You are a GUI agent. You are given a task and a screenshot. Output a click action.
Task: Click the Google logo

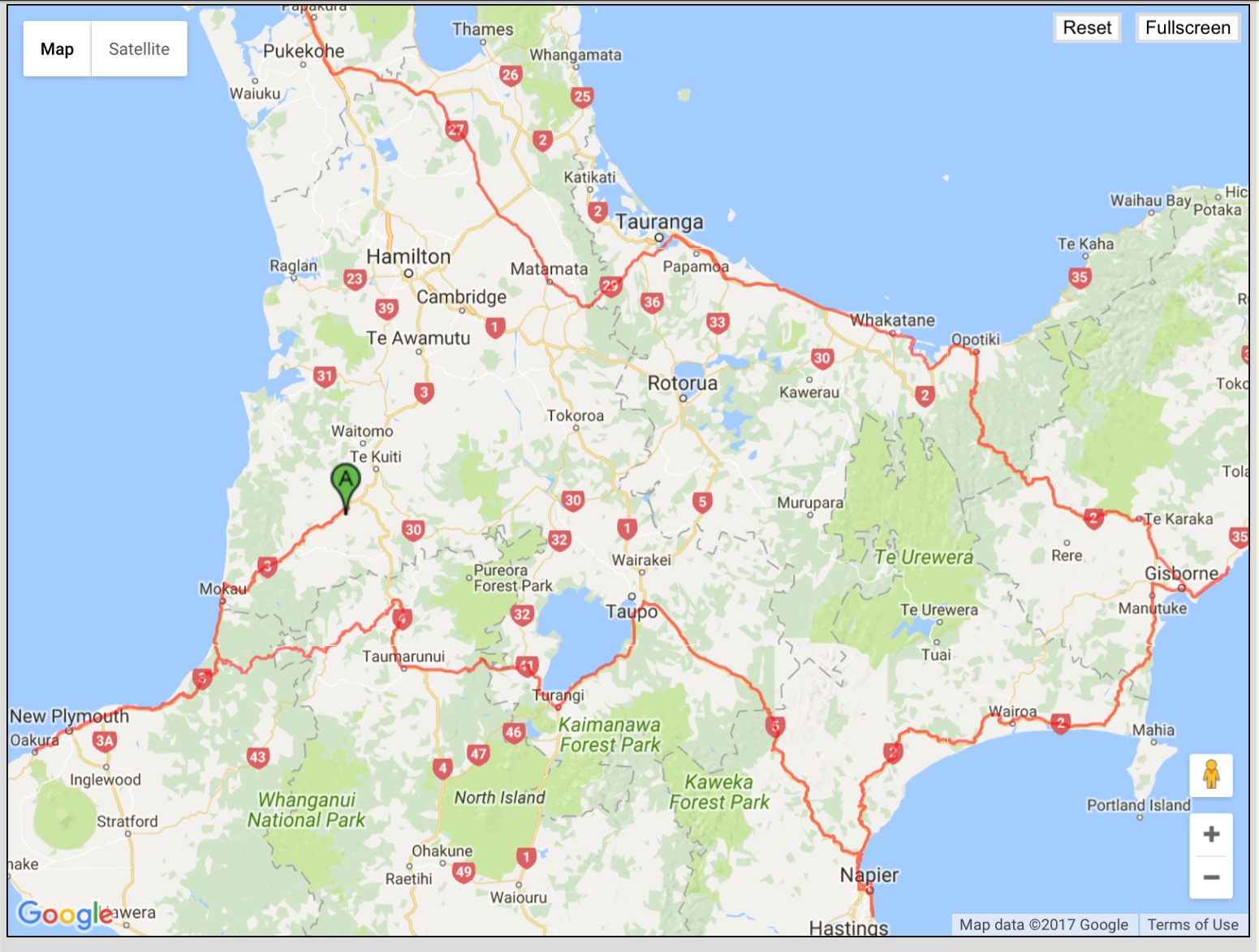[x=65, y=914]
